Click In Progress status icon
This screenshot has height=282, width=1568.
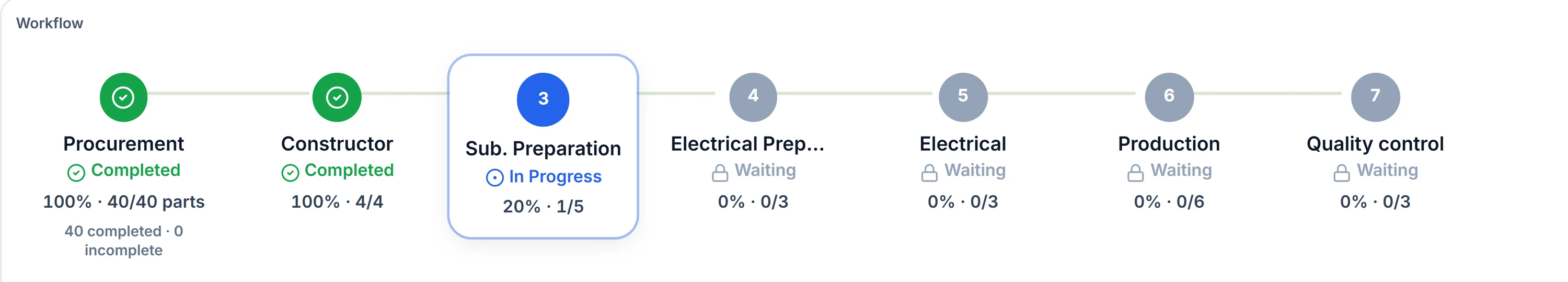(494, 177)
